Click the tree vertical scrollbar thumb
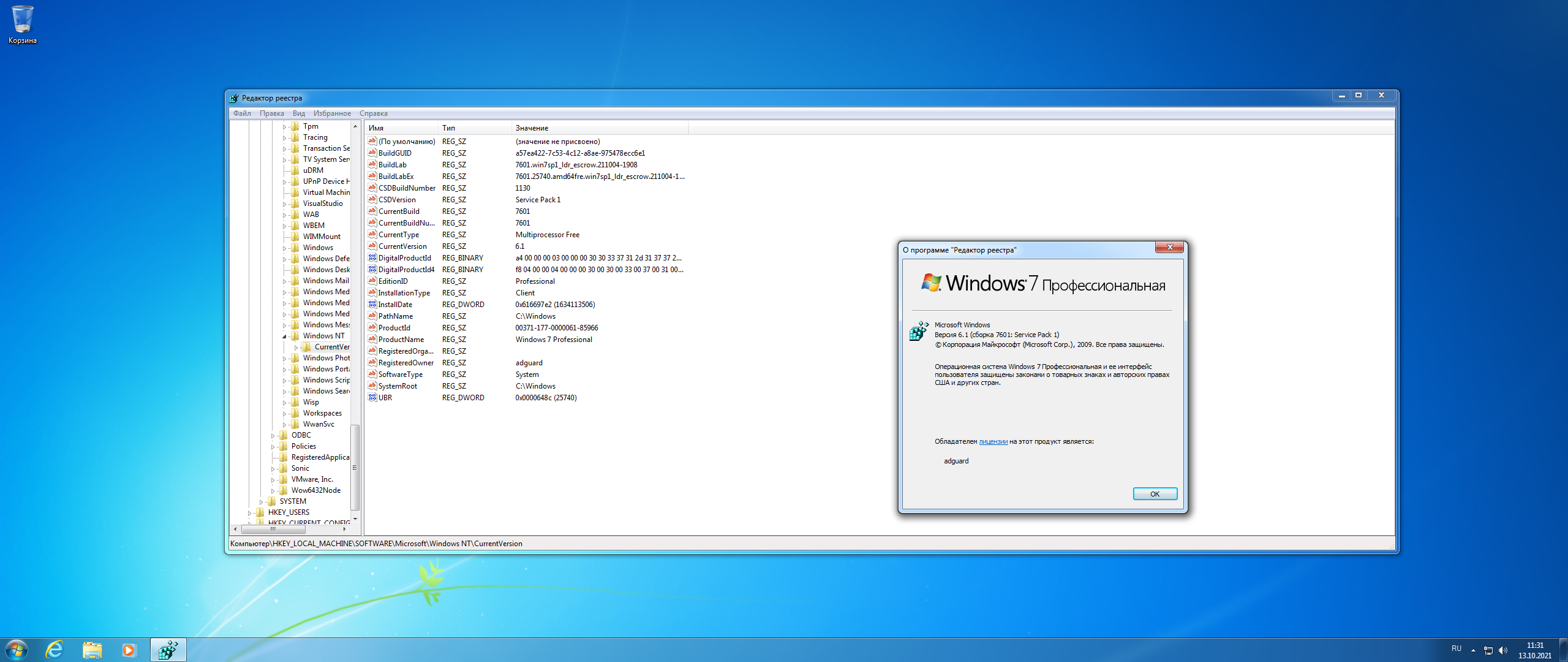 [x=355, y=467]
